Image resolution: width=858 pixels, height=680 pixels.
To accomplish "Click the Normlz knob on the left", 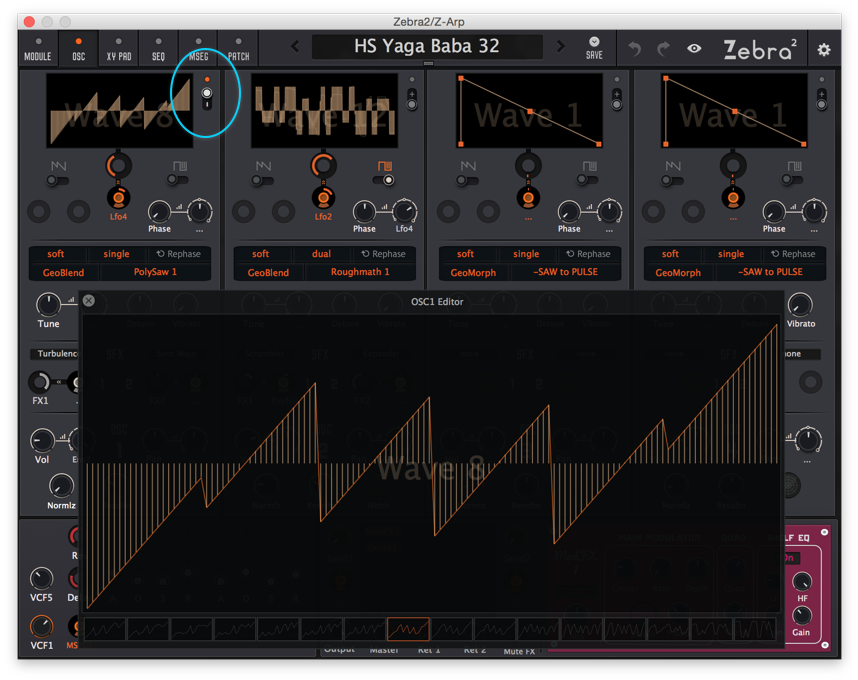I will pyautogui.click(x=61, y=486).
